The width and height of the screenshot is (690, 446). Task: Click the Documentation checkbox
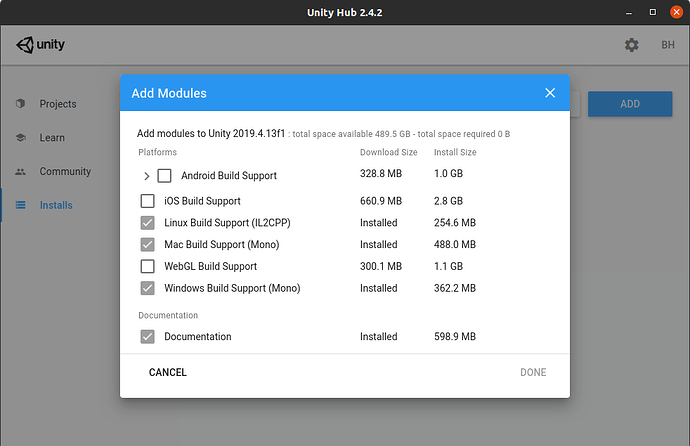tap(147, 337)
